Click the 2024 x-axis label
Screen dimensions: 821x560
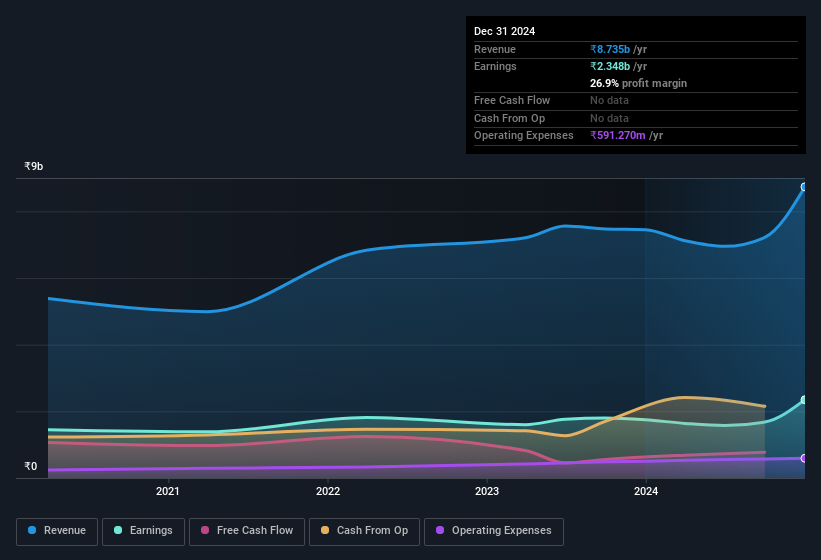646,491
